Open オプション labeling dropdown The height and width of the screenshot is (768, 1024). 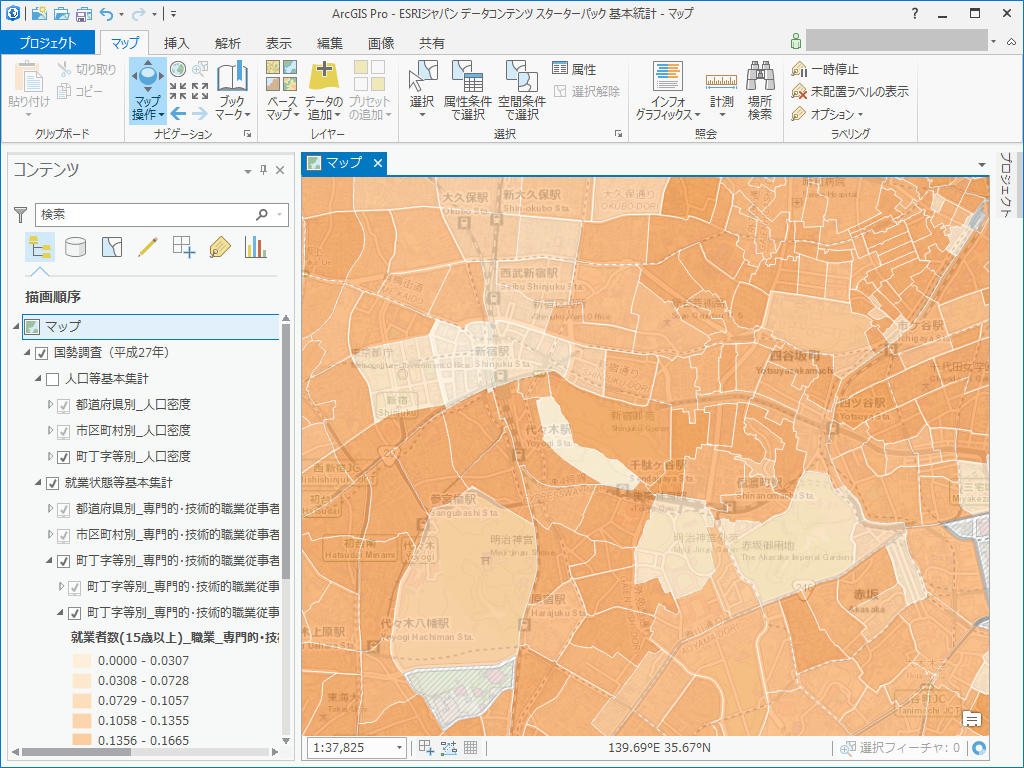827,114
